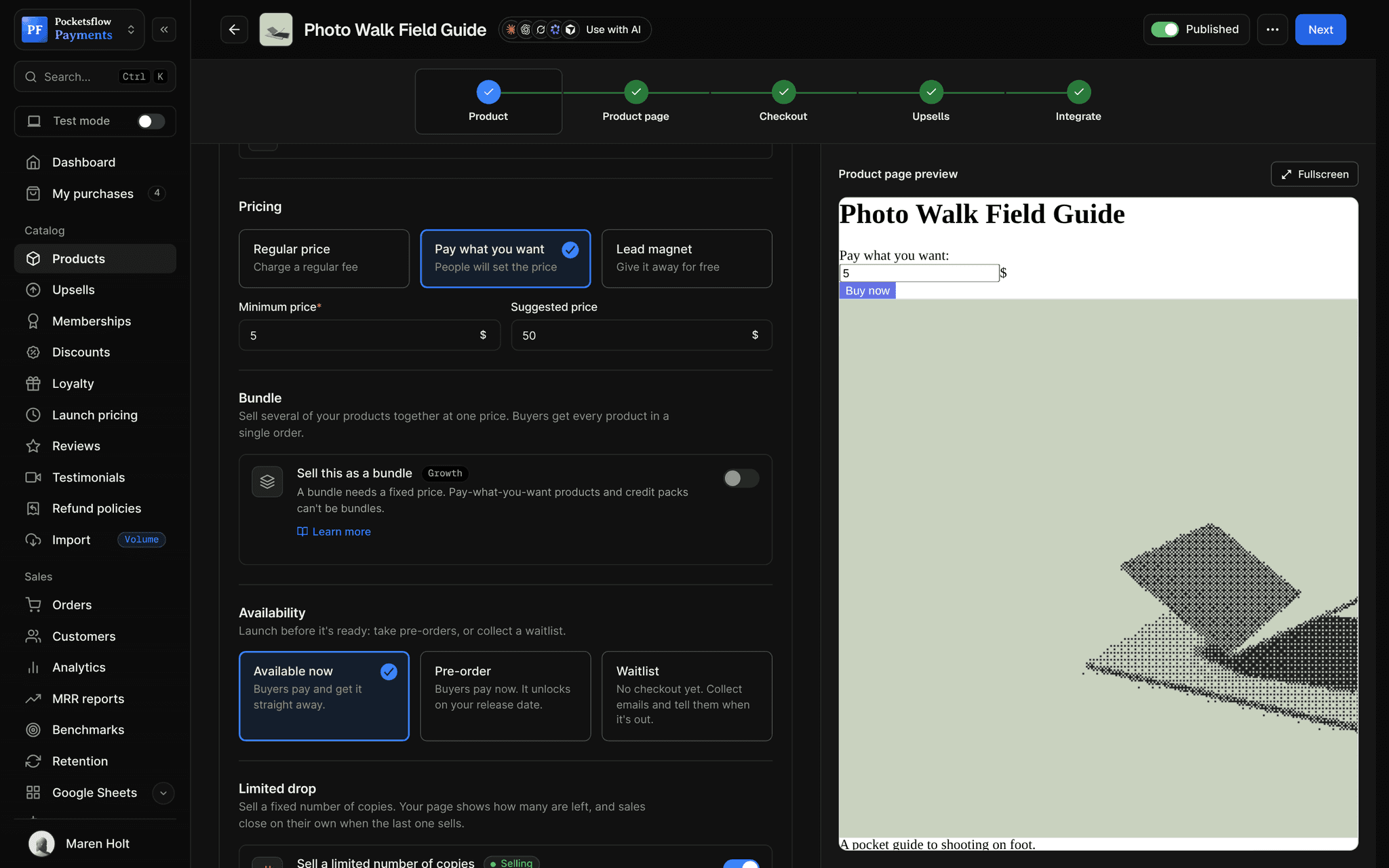This screenshot has height=868, width=1389.
Task: Select Lead magnet pricing option
Action: tap(686, 258)
